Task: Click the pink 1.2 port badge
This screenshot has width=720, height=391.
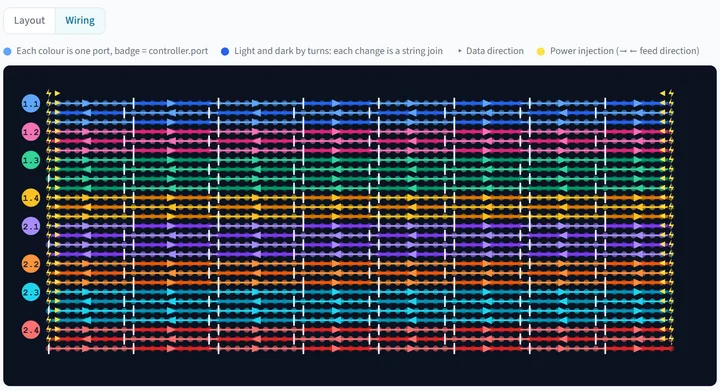Action: pyautogui.click(x=31, y=132)
